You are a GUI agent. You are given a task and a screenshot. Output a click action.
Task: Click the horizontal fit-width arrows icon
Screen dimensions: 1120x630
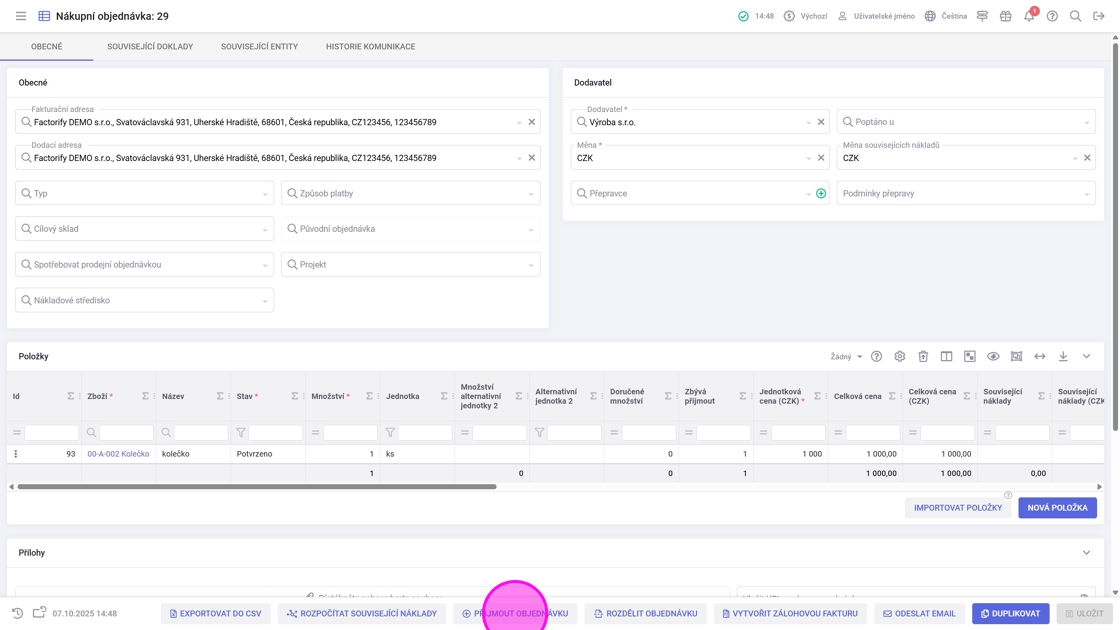point(1040,356)
